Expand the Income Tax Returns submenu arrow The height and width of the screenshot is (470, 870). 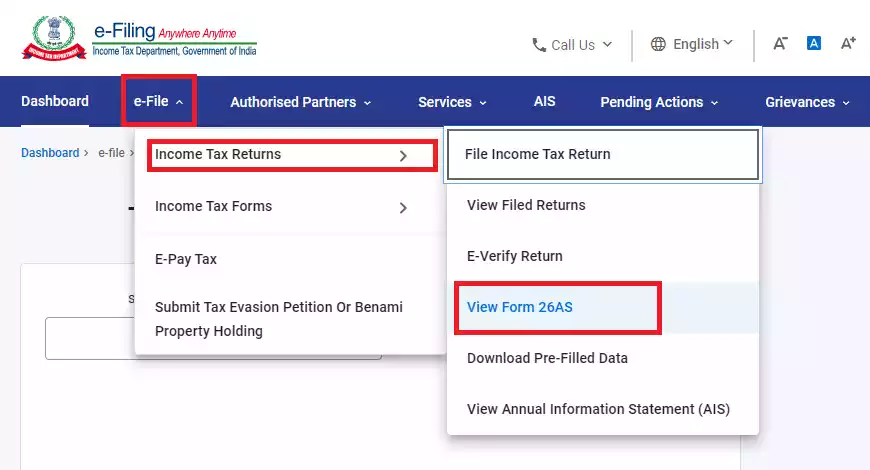[x=403, y=156]
